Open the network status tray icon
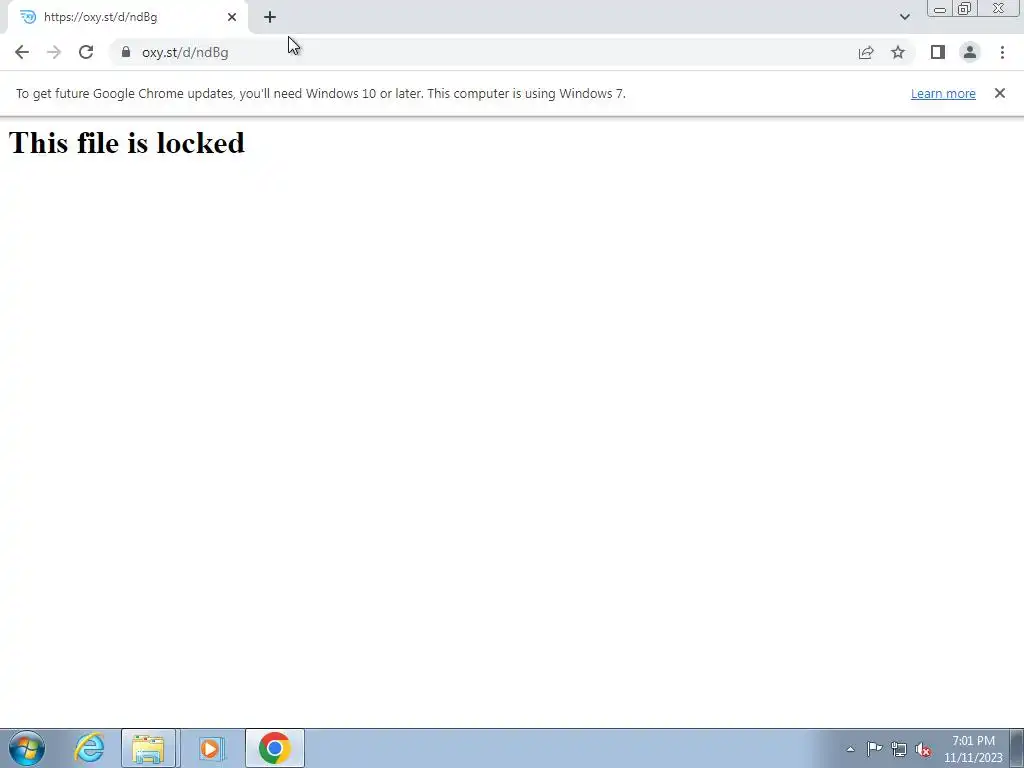 point(899,749)
